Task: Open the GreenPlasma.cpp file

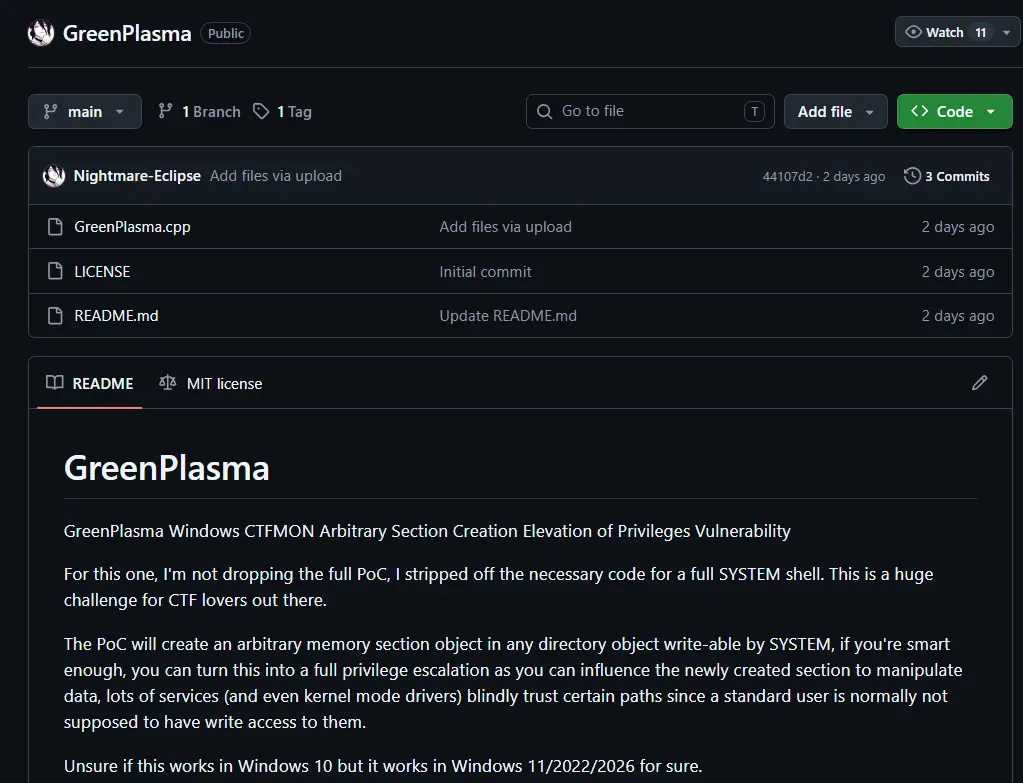Action: tap(132, 227)
